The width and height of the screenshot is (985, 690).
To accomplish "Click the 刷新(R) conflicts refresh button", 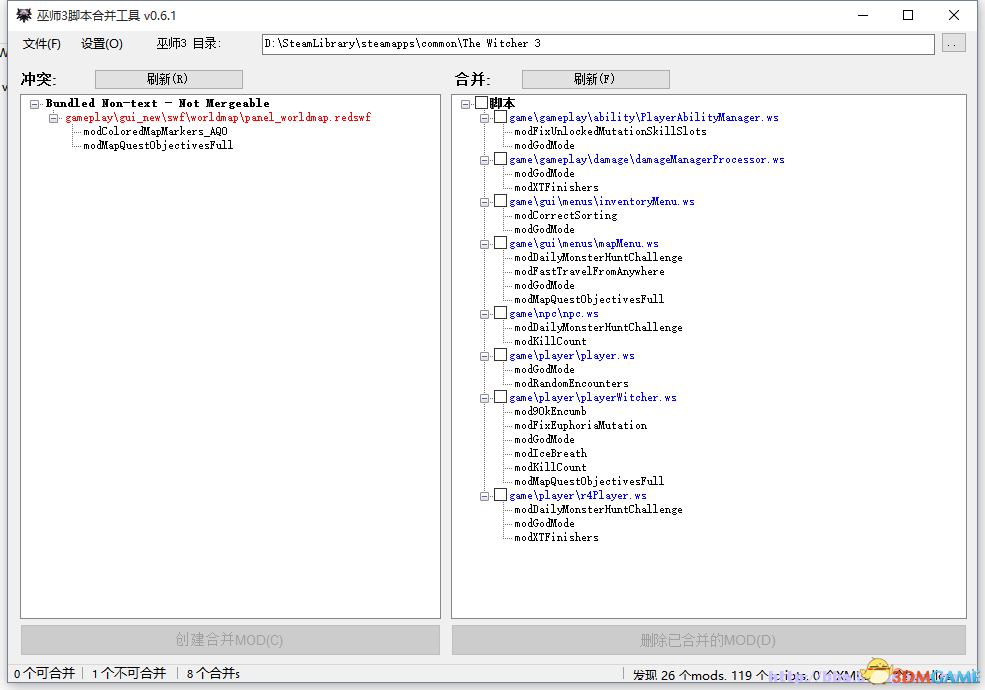I will (168, 79).
